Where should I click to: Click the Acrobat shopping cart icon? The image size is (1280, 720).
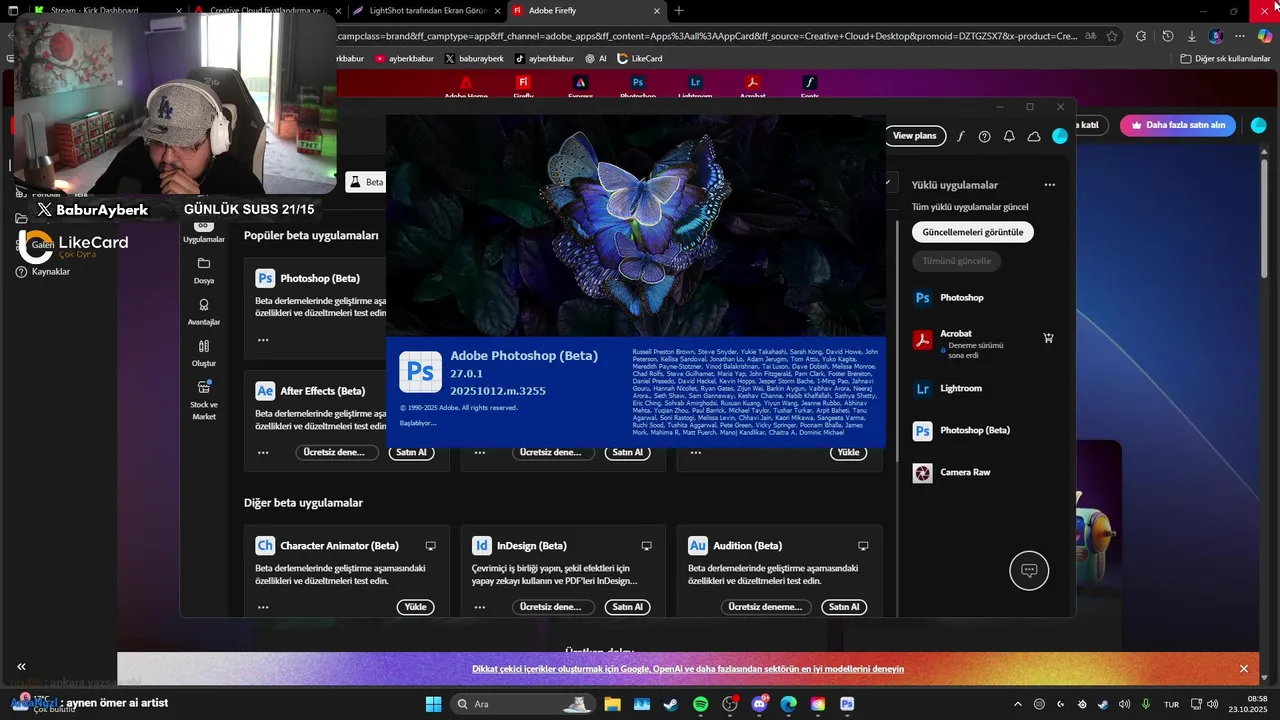[1048, 338]
